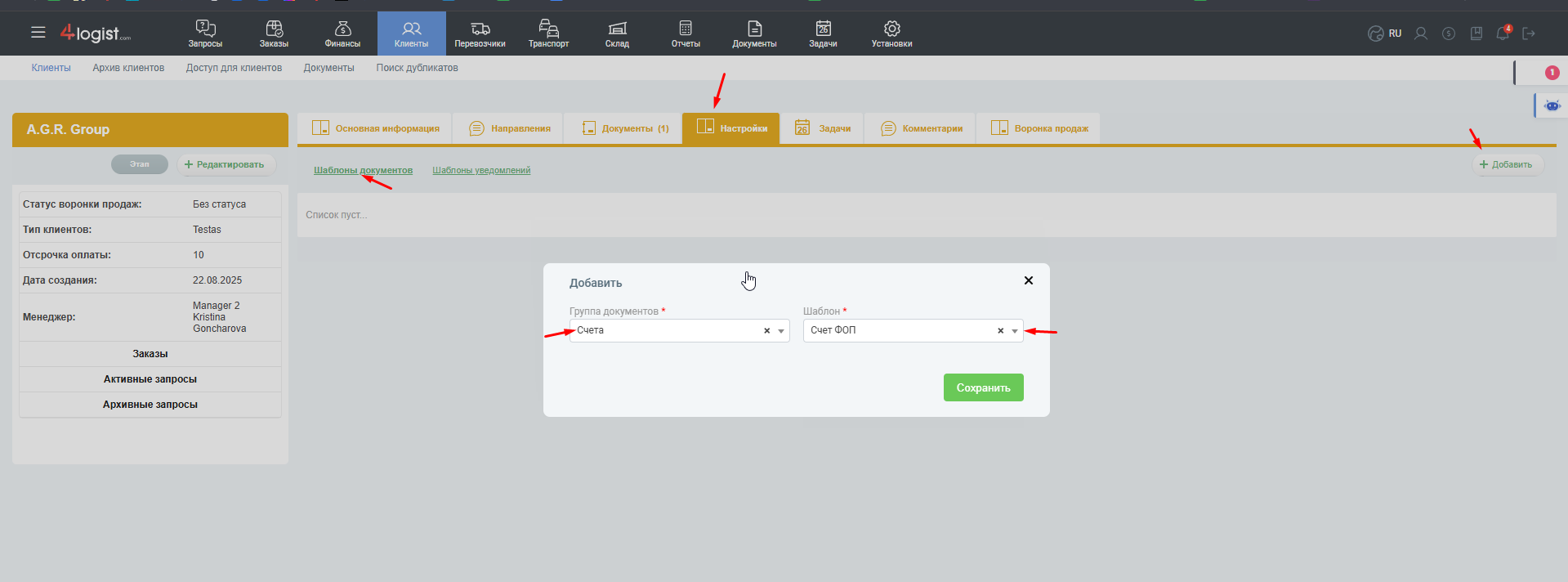Open Установки settings gear
1568x582 pixels.
[x=891, y=34]
